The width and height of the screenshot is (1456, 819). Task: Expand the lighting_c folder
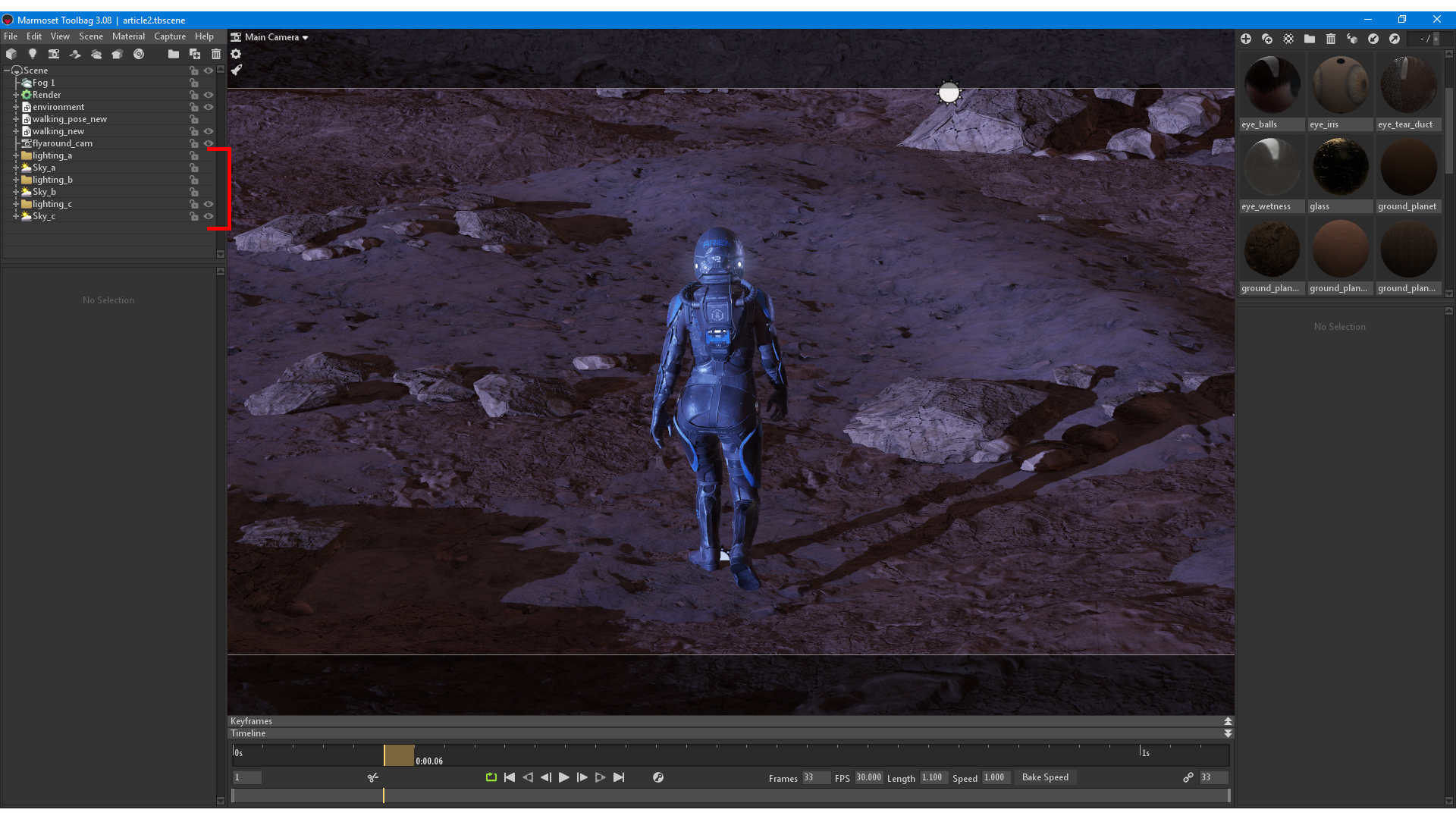tap(16, 204)
